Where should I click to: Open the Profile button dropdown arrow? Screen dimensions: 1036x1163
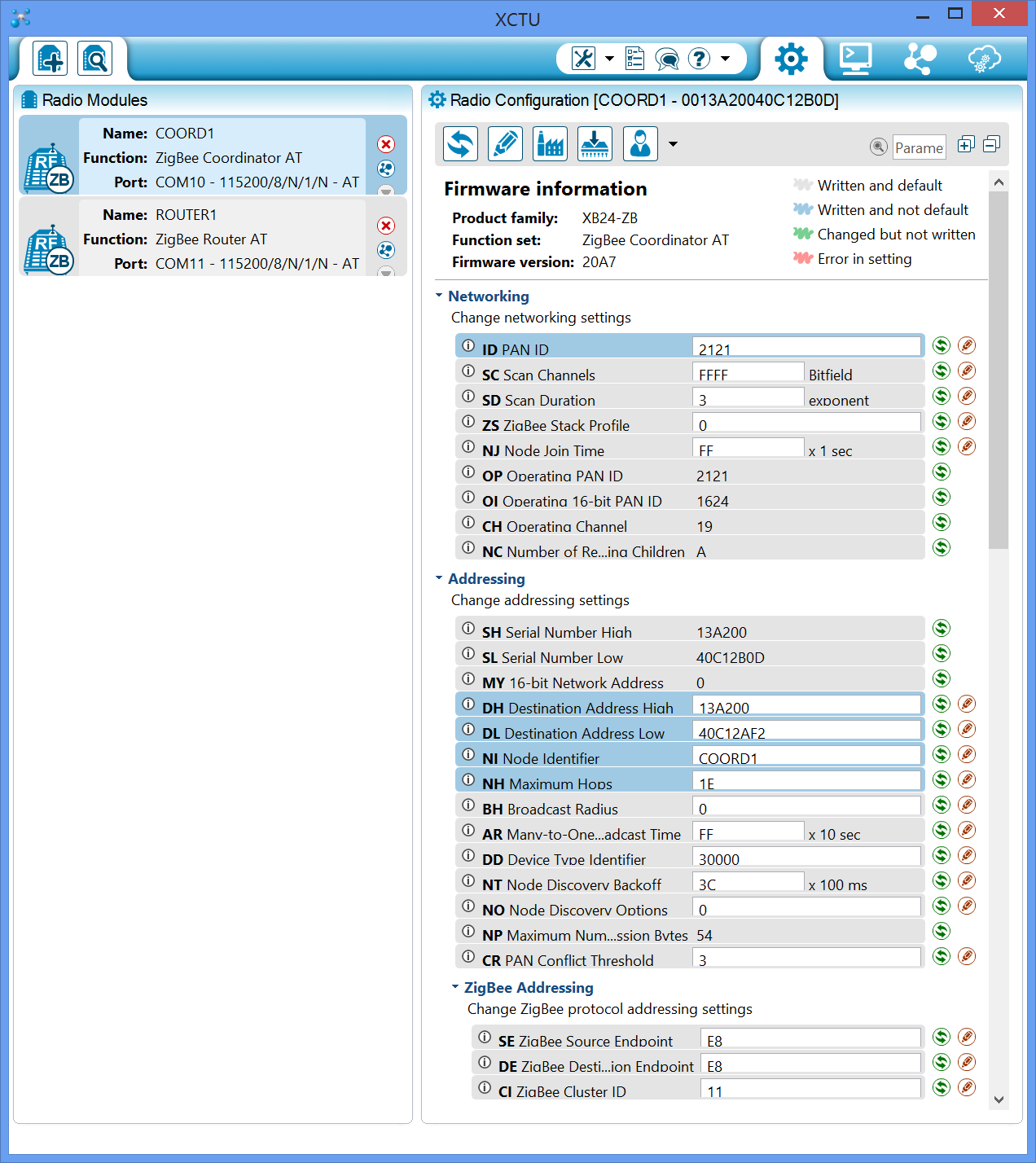673,144
